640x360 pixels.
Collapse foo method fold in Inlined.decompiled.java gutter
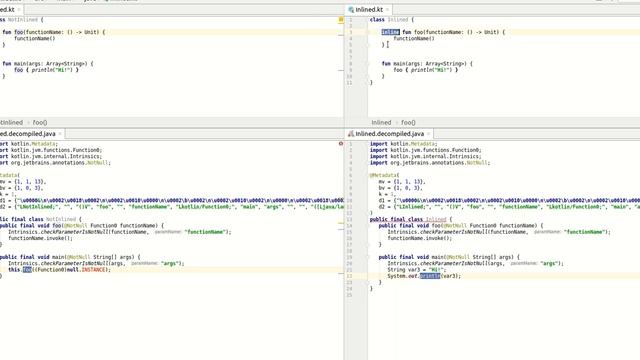tap(367, 226)
